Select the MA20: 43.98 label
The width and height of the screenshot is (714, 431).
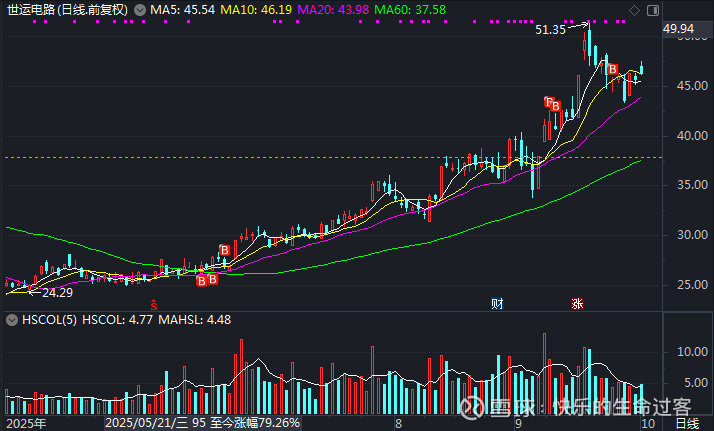333,10
